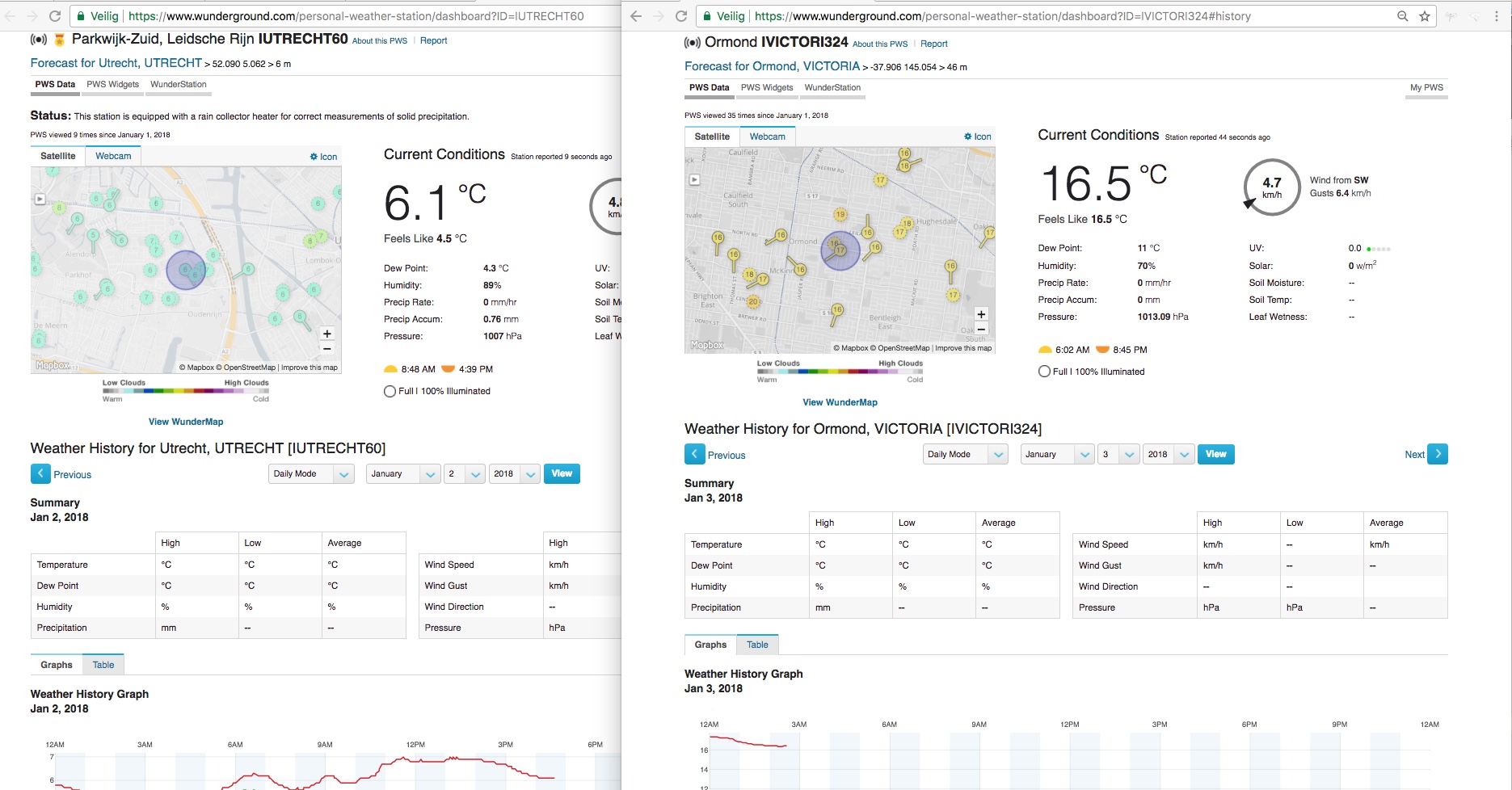The height and width of the screenshot is (790, 1512).
Task: Switch to Table tab in Ormond history
Action: [757, 645]
